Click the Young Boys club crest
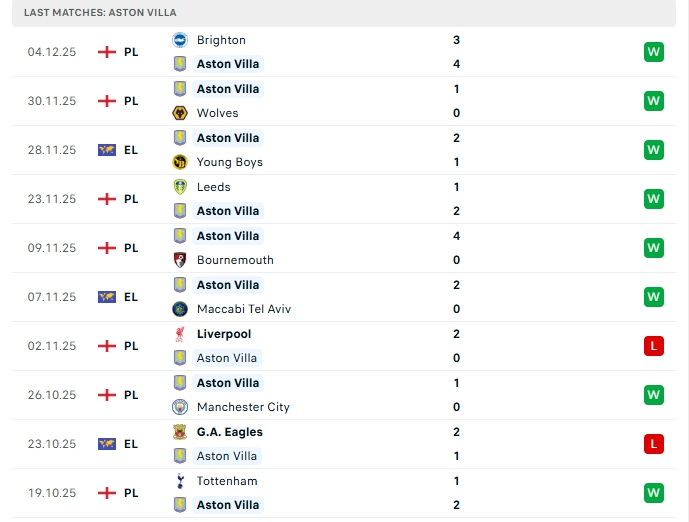Viewport: 689px width, 522px height. [x=180, y=162]
